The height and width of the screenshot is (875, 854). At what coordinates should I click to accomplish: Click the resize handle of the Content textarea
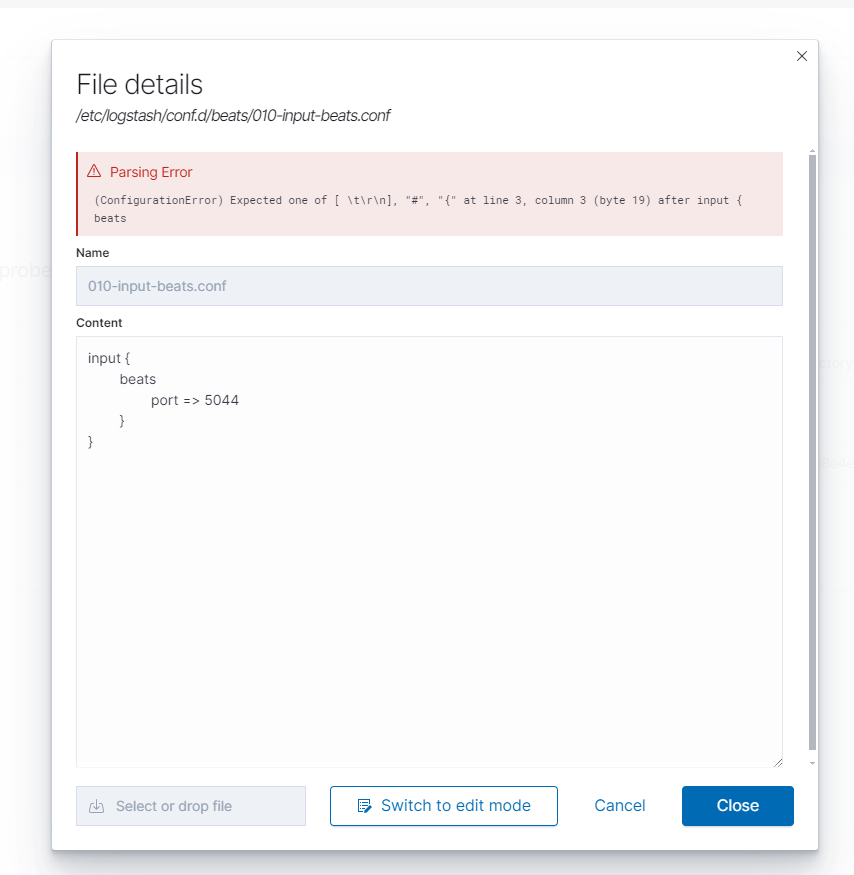pyautogui.click(x=777, y=762)
